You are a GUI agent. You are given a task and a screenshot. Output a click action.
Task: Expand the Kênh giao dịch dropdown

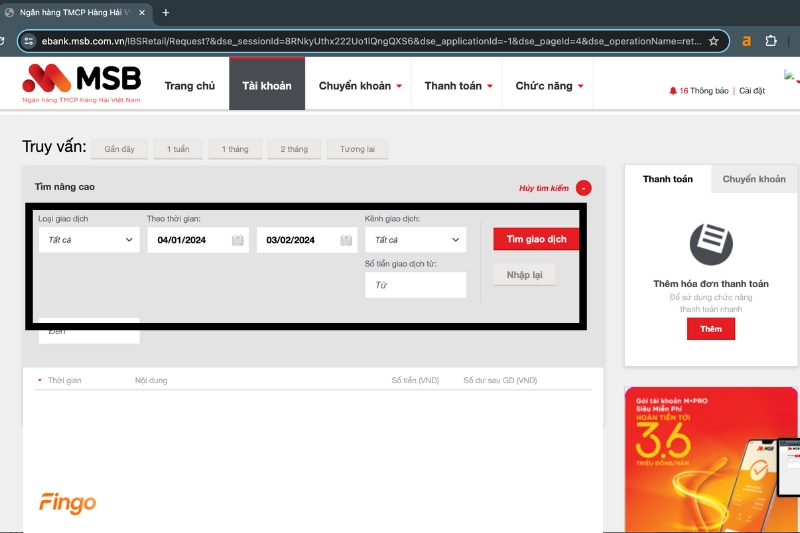(415, 240)
